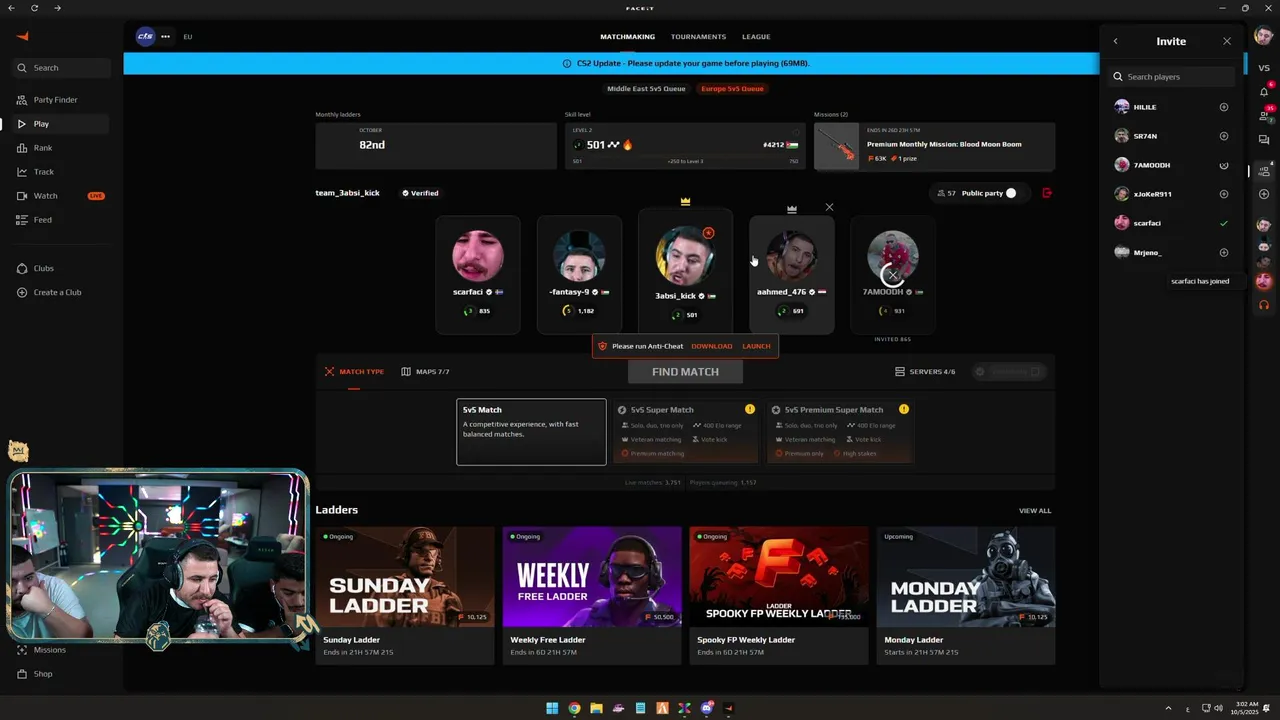Screen dimensions: 1280x720
Task: Kick aahmed_476 using the X icon
Action: tap(829, 207)
